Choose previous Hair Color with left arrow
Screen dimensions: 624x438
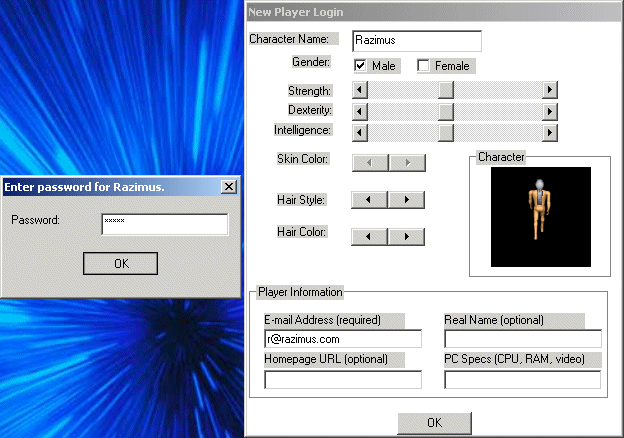coord(371,236)
